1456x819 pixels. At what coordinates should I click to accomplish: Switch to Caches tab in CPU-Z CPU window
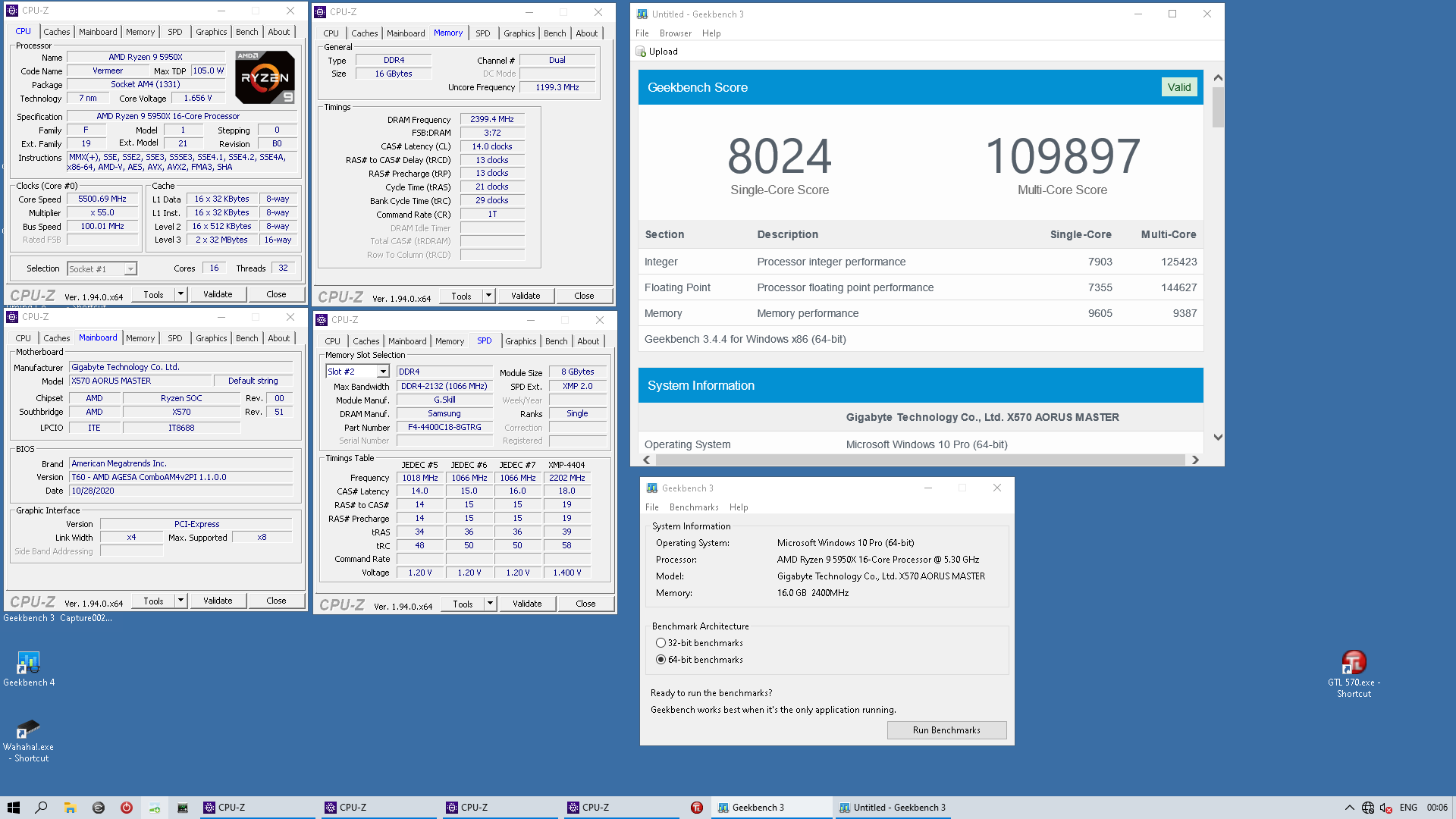[57, 32]
